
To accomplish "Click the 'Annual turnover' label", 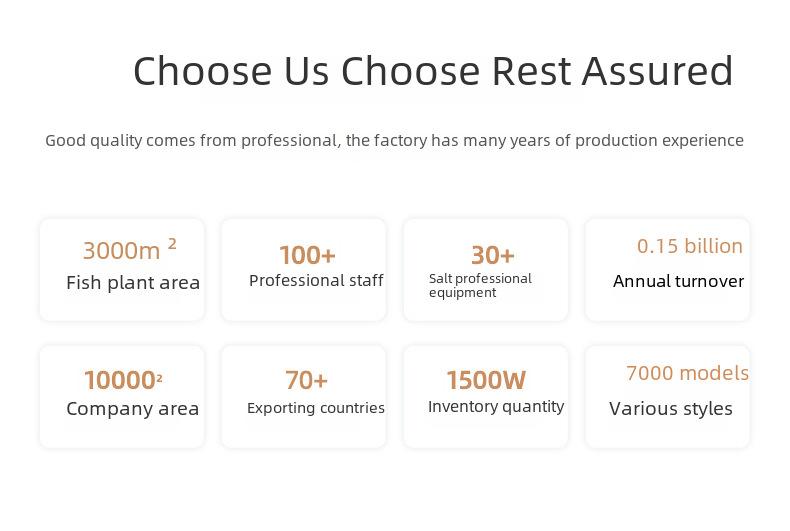I will click(678, 281).
